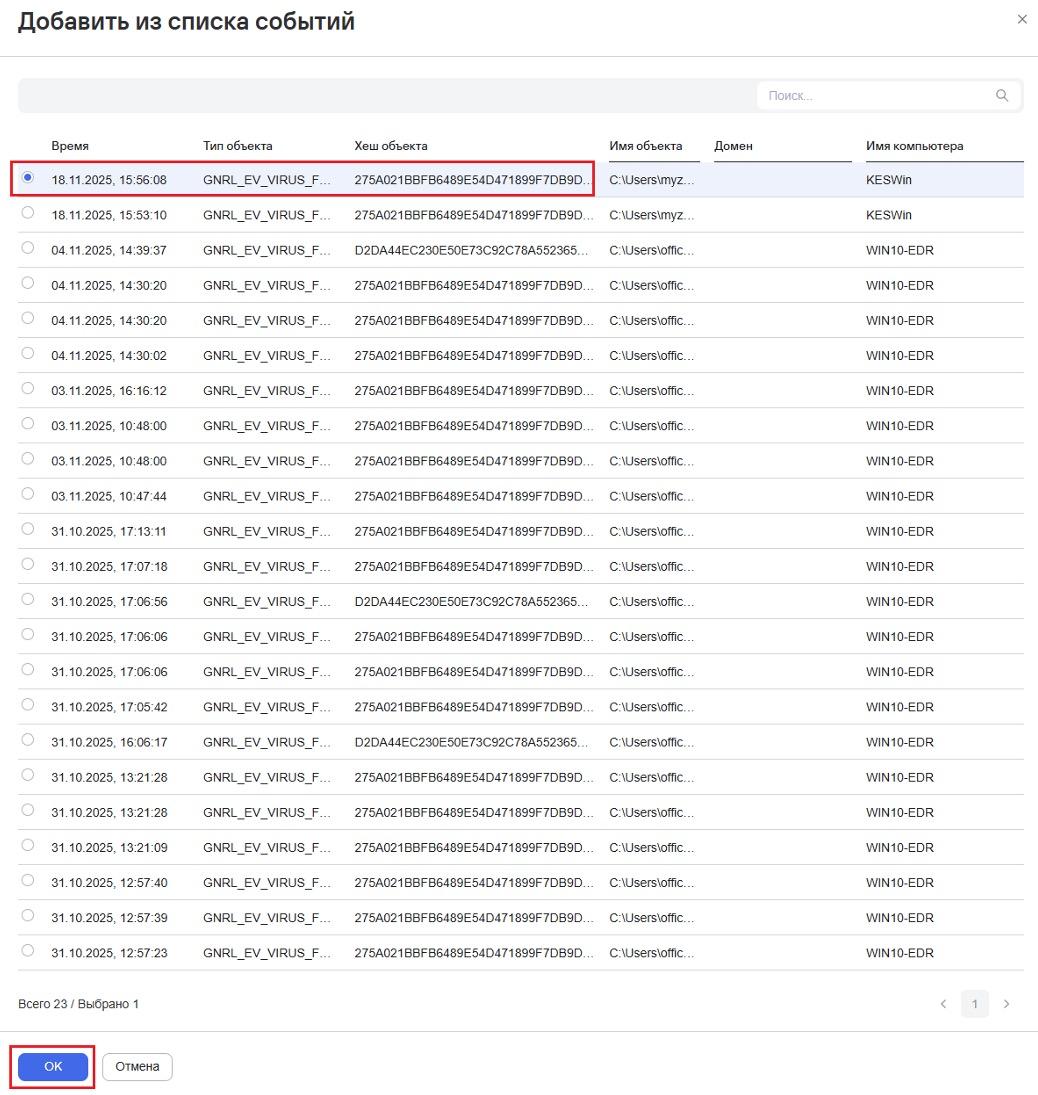The image size is (1038, 1095).
Task: Click the timestamp 31.10.2025, 17:06:56
Action: [x=109, y=601]
